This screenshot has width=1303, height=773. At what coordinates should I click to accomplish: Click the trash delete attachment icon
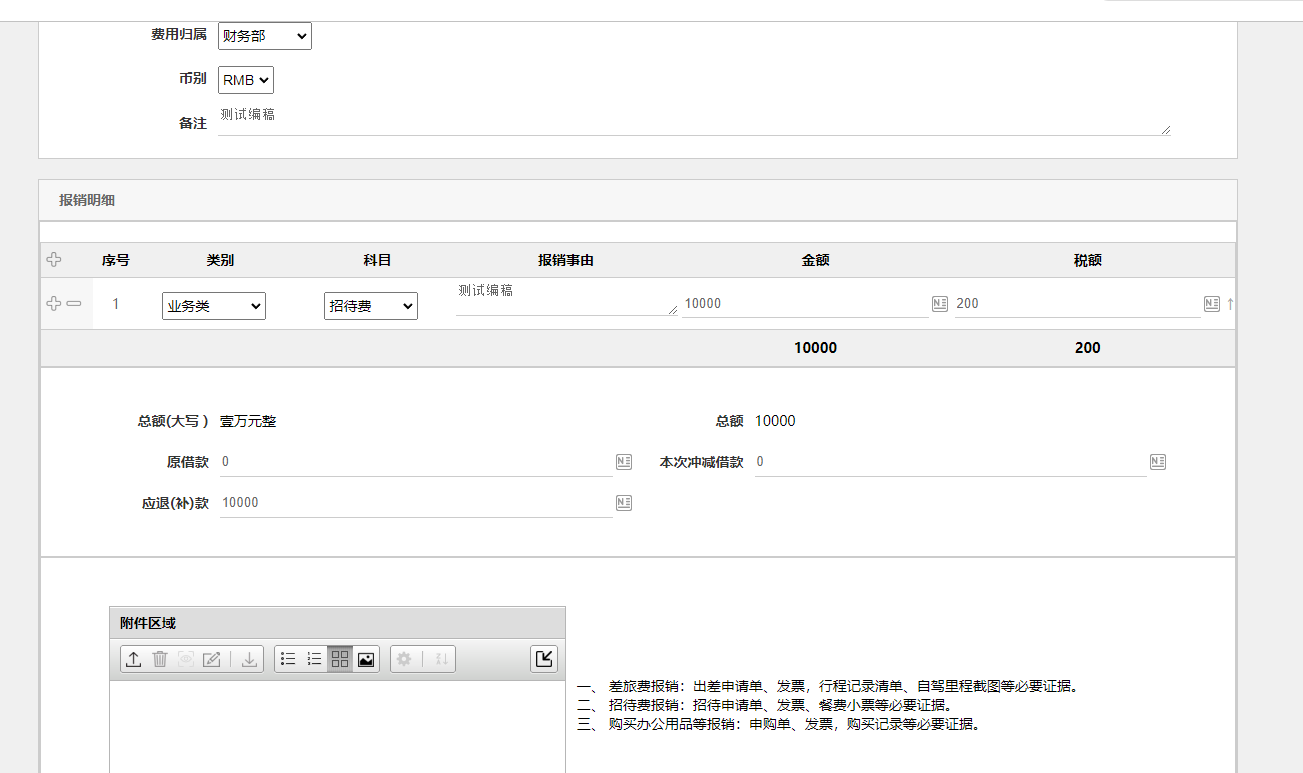pos(160,659)
